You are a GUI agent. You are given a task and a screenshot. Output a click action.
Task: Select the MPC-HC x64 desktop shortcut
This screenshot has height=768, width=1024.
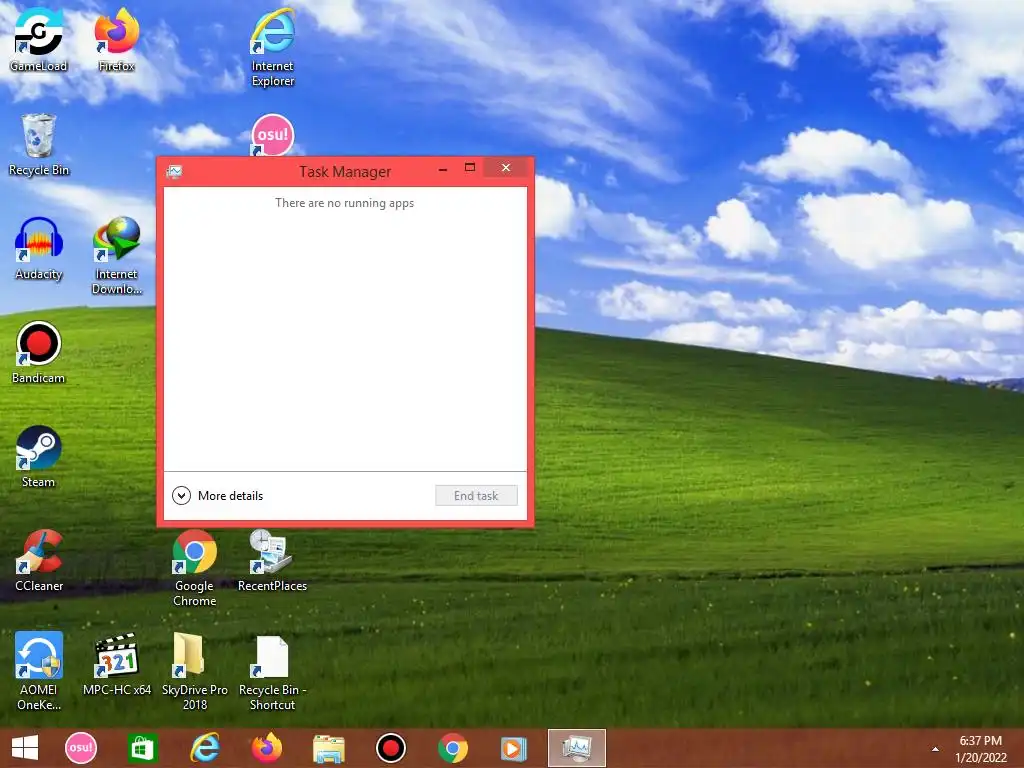click(x=117, y=664)
